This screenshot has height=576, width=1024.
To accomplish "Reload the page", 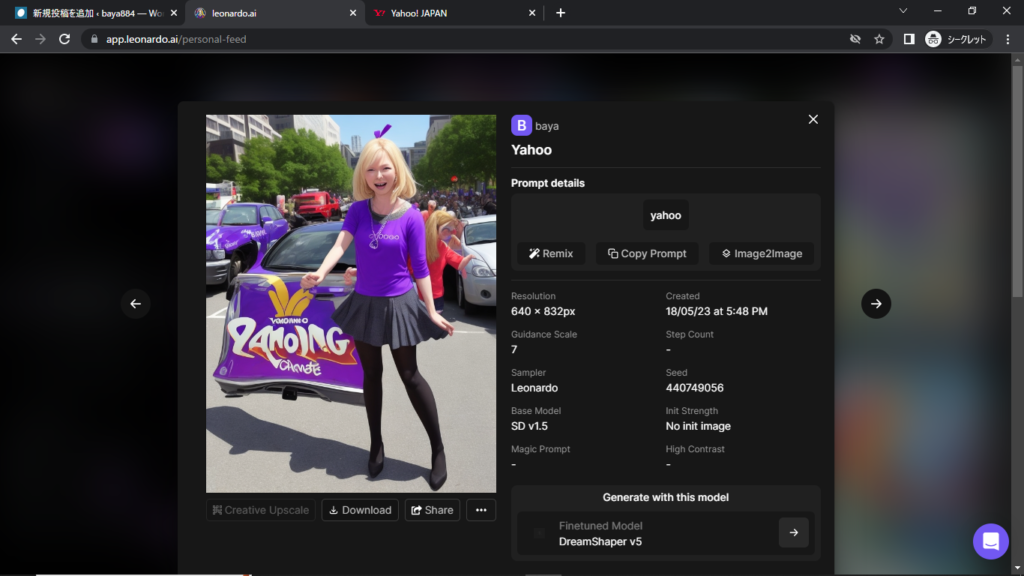I will tap(65, 39).
